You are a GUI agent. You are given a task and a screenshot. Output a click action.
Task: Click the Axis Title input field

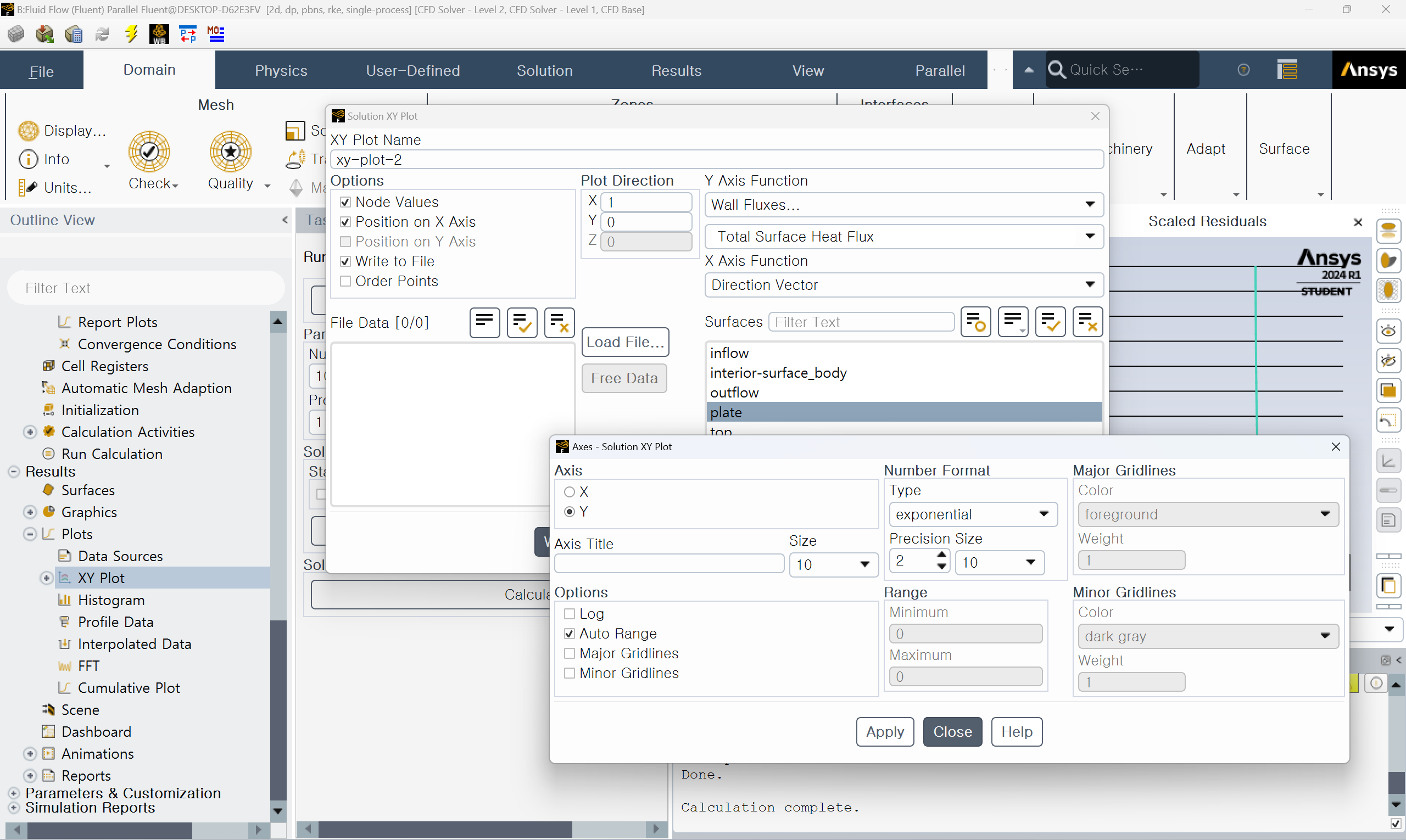click(x=669, y=564)
